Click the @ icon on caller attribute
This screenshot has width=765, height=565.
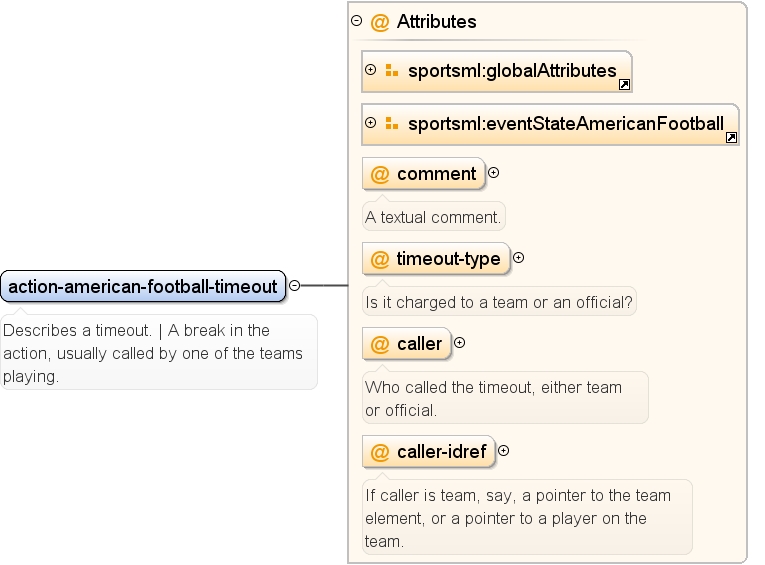tap(380, 344)
